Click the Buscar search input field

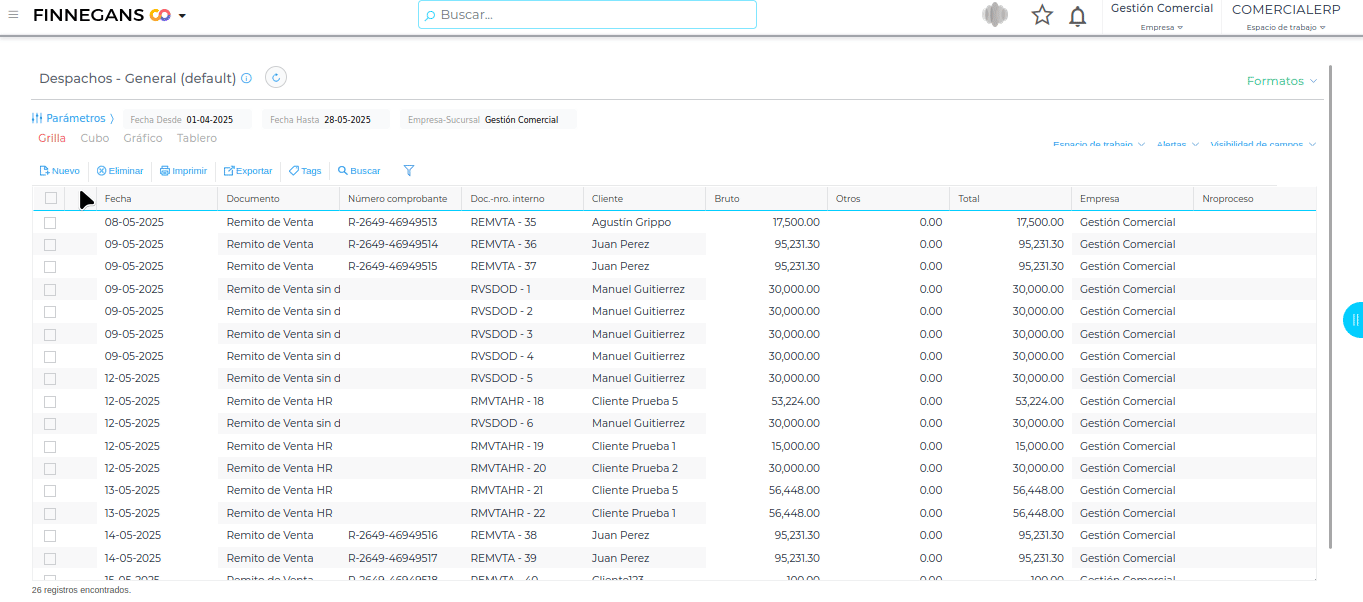click(x=587, y=15)
